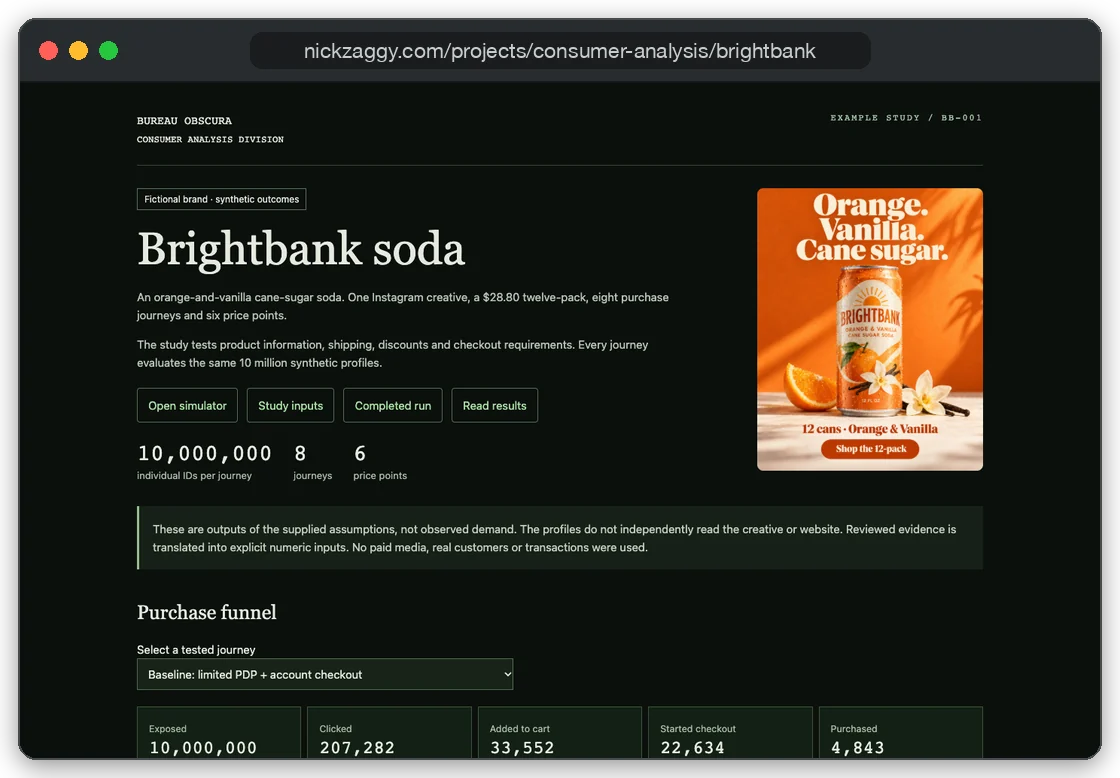1120x778 pixels.
Task: Click the 6 price points stat
Action: [x=379, y=462]
